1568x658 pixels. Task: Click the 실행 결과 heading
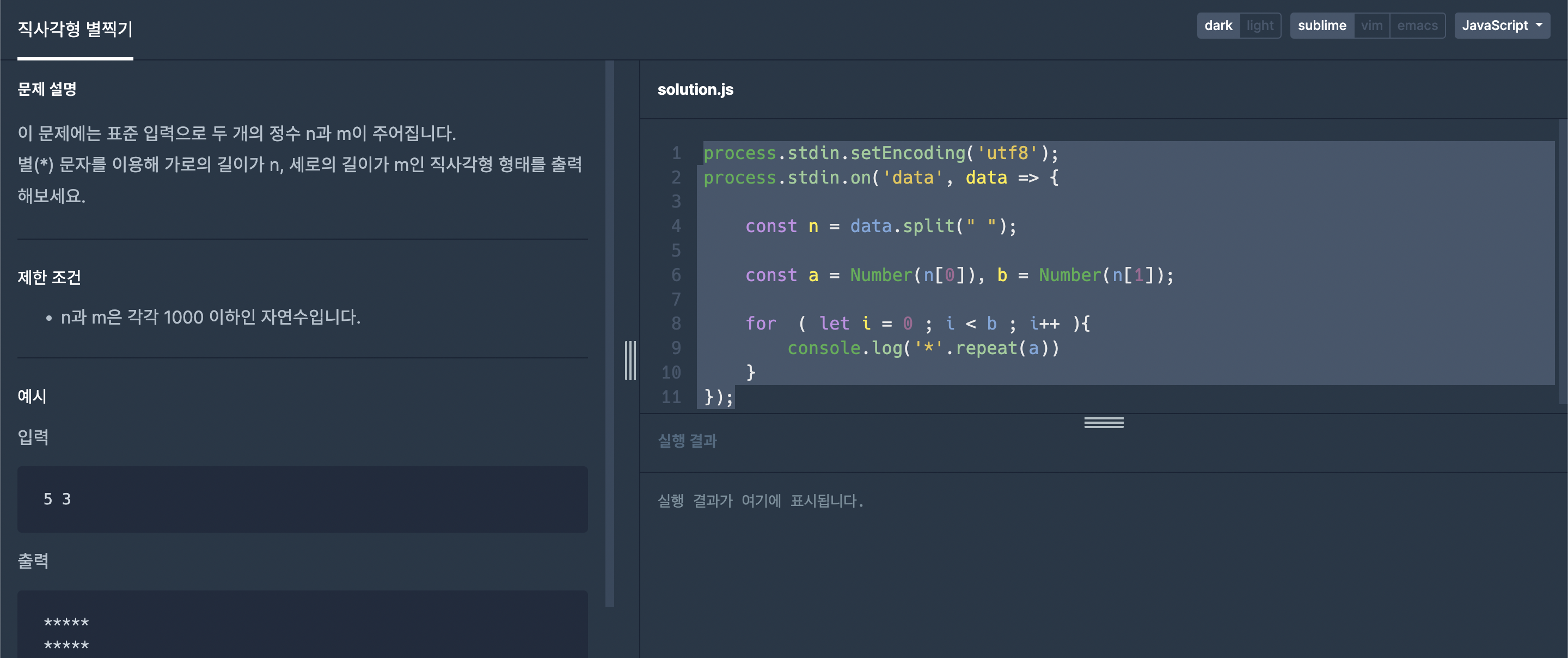pyautogui.click(x=687, y=441)
